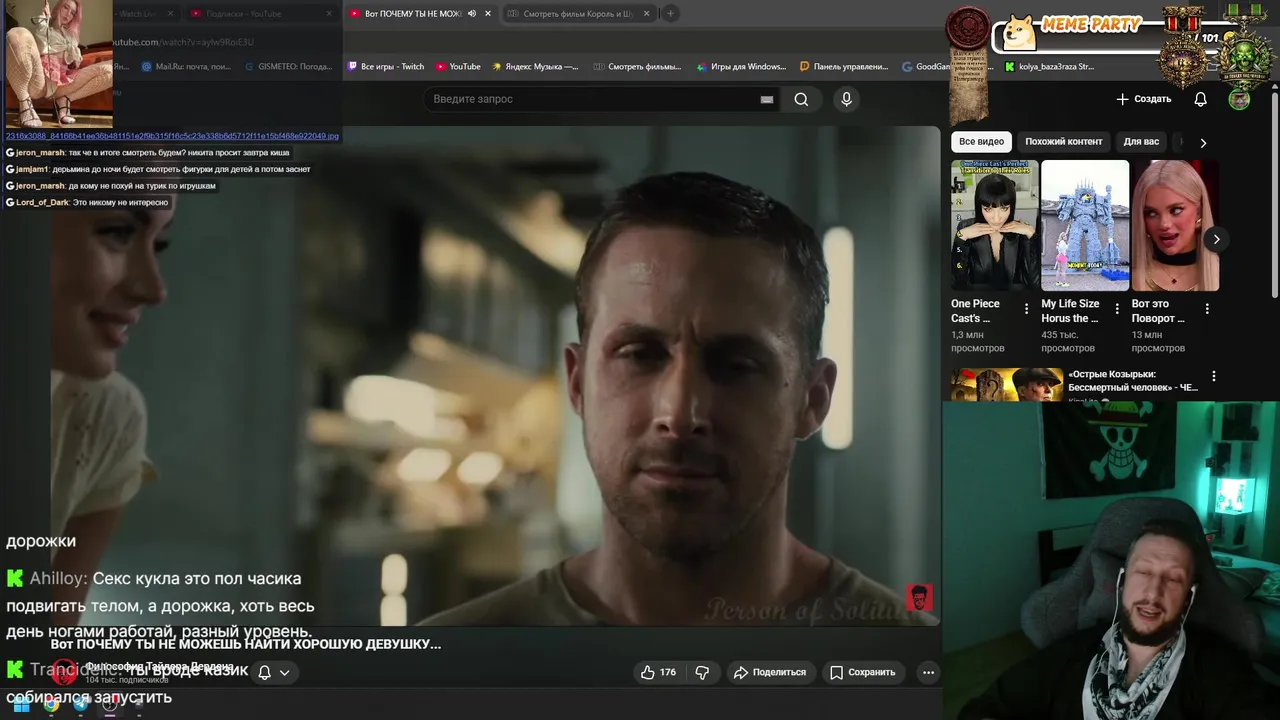Switch to Смотреть фильм Король browser tab
This screenshot has height=720, width=1280.
[578, 14]
